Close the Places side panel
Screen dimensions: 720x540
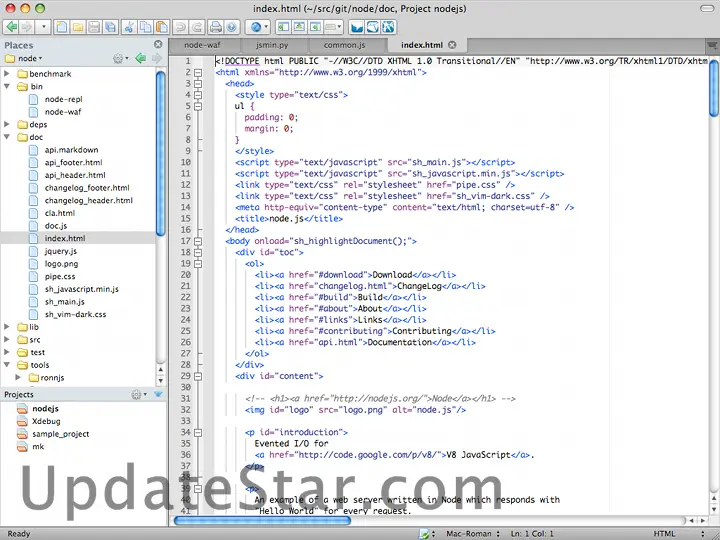[158, 45]
